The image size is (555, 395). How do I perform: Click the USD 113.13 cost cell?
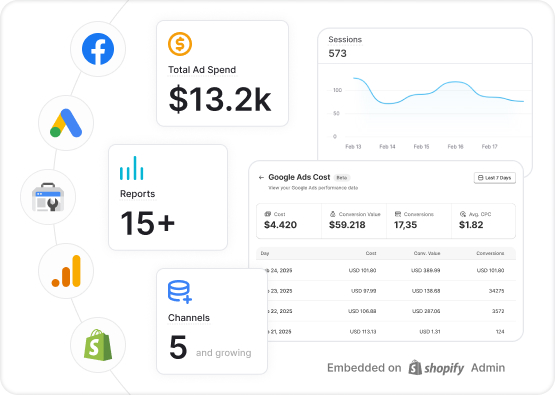click(363, 332)
